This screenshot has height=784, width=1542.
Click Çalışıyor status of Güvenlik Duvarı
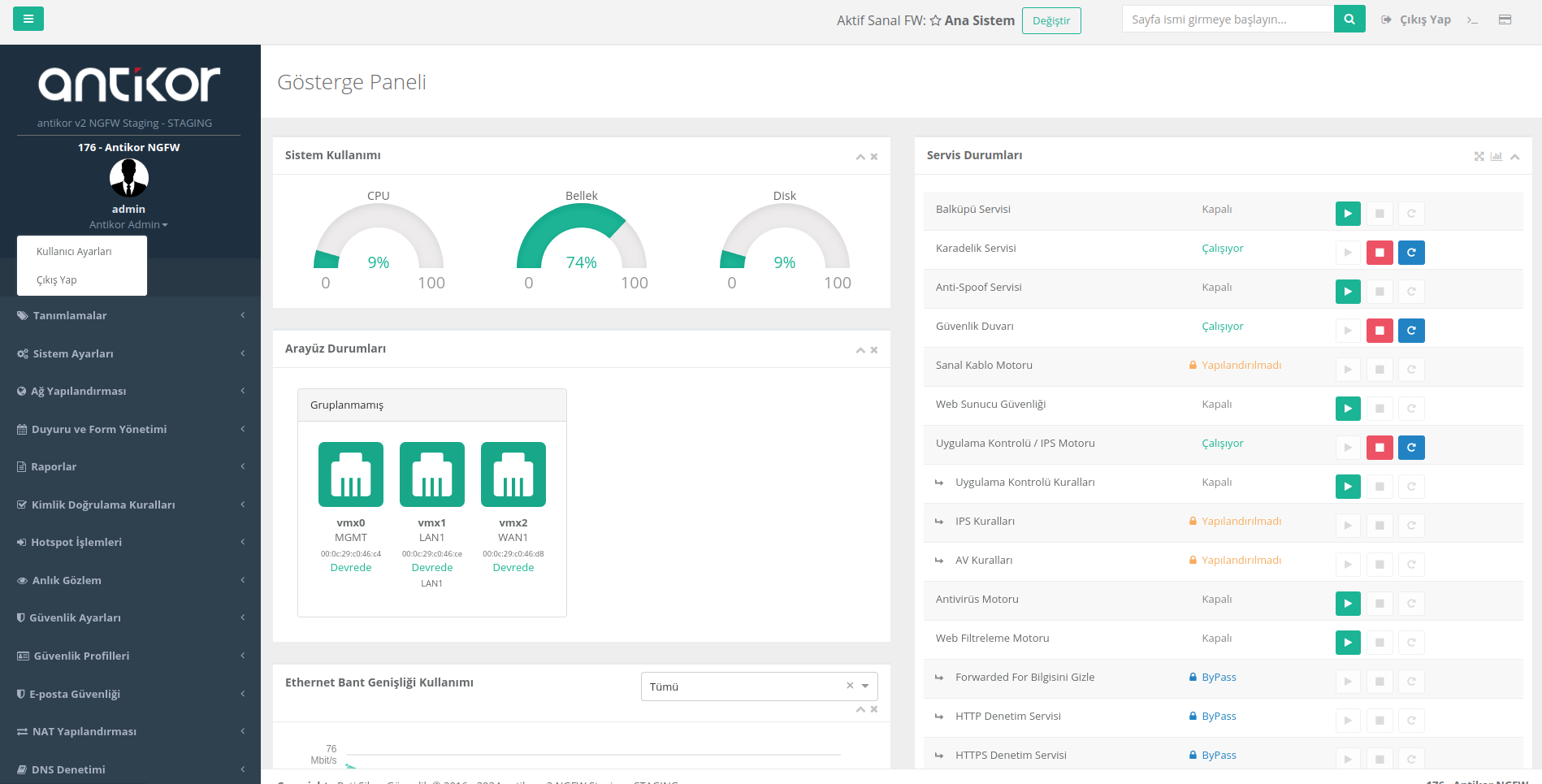tap(1223, 326)
